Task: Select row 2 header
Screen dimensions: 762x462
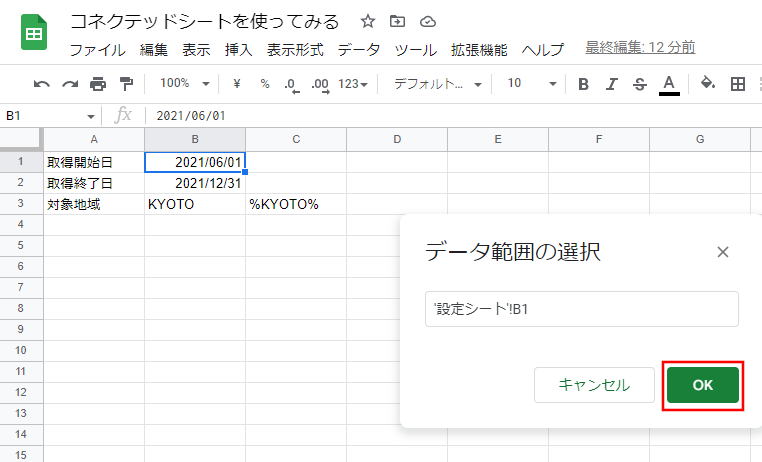Action: [20, 183]
